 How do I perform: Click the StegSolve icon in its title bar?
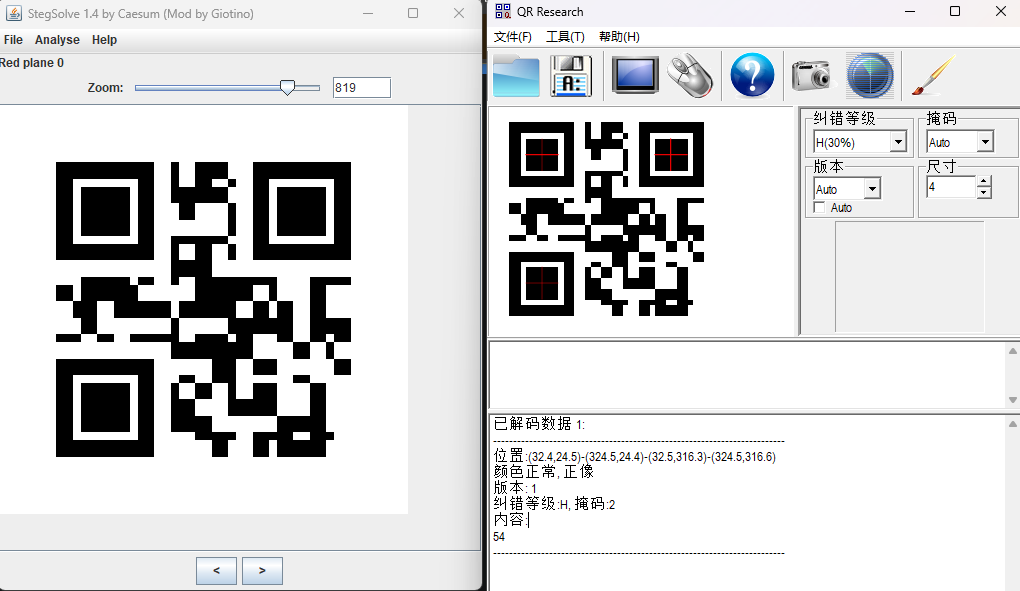click(14, 13)
